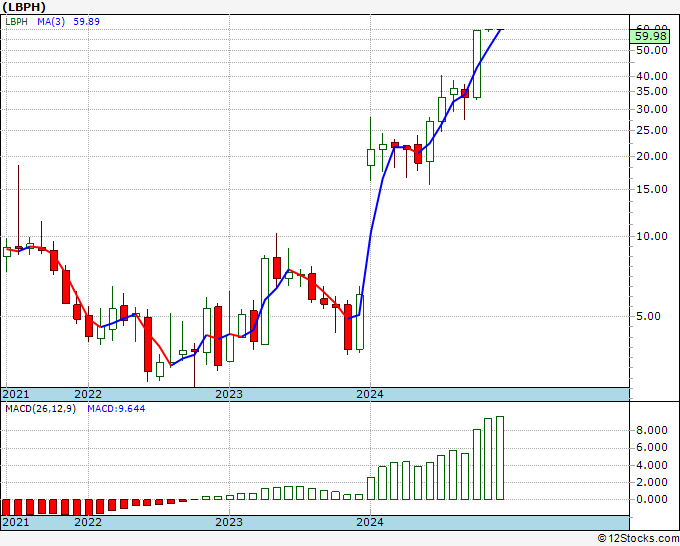Click the 0.000 MACD axis label
This screenshot has height=546, width=680.
(652, 499)
